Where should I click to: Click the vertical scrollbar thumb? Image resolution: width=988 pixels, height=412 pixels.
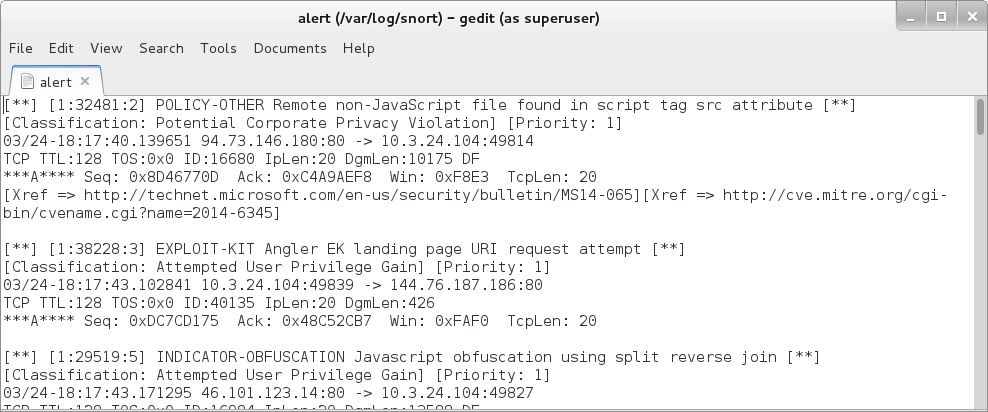tap(980, 118)
